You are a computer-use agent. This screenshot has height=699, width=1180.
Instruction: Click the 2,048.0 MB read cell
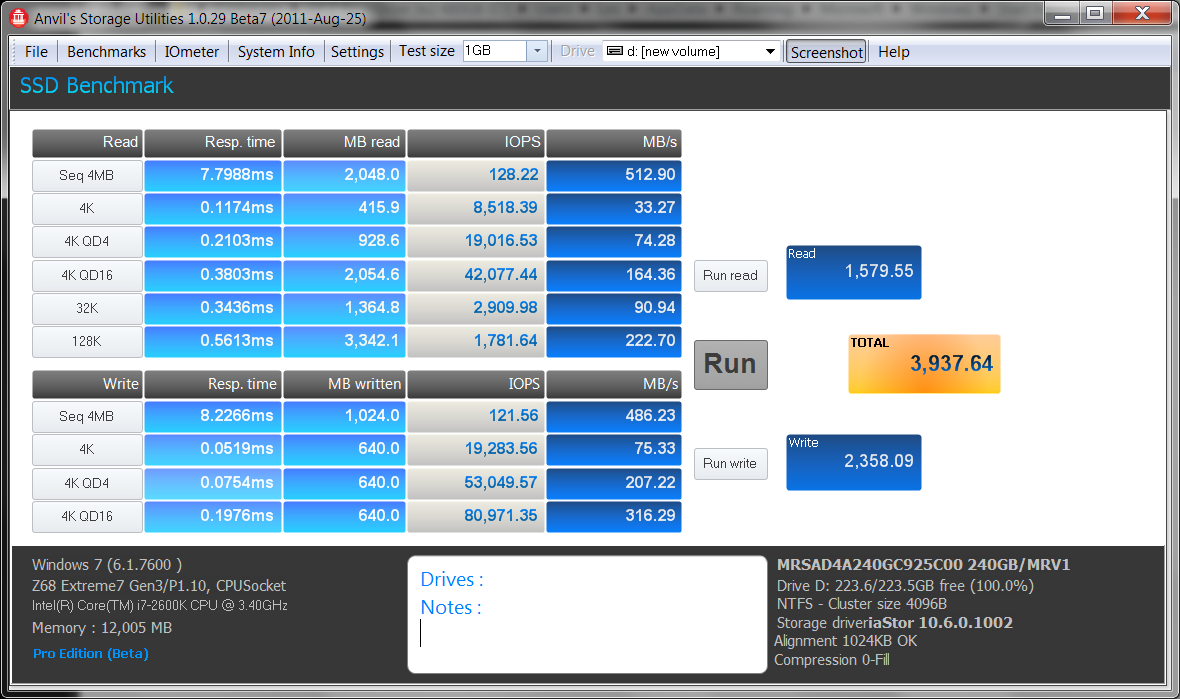[345, 175]
